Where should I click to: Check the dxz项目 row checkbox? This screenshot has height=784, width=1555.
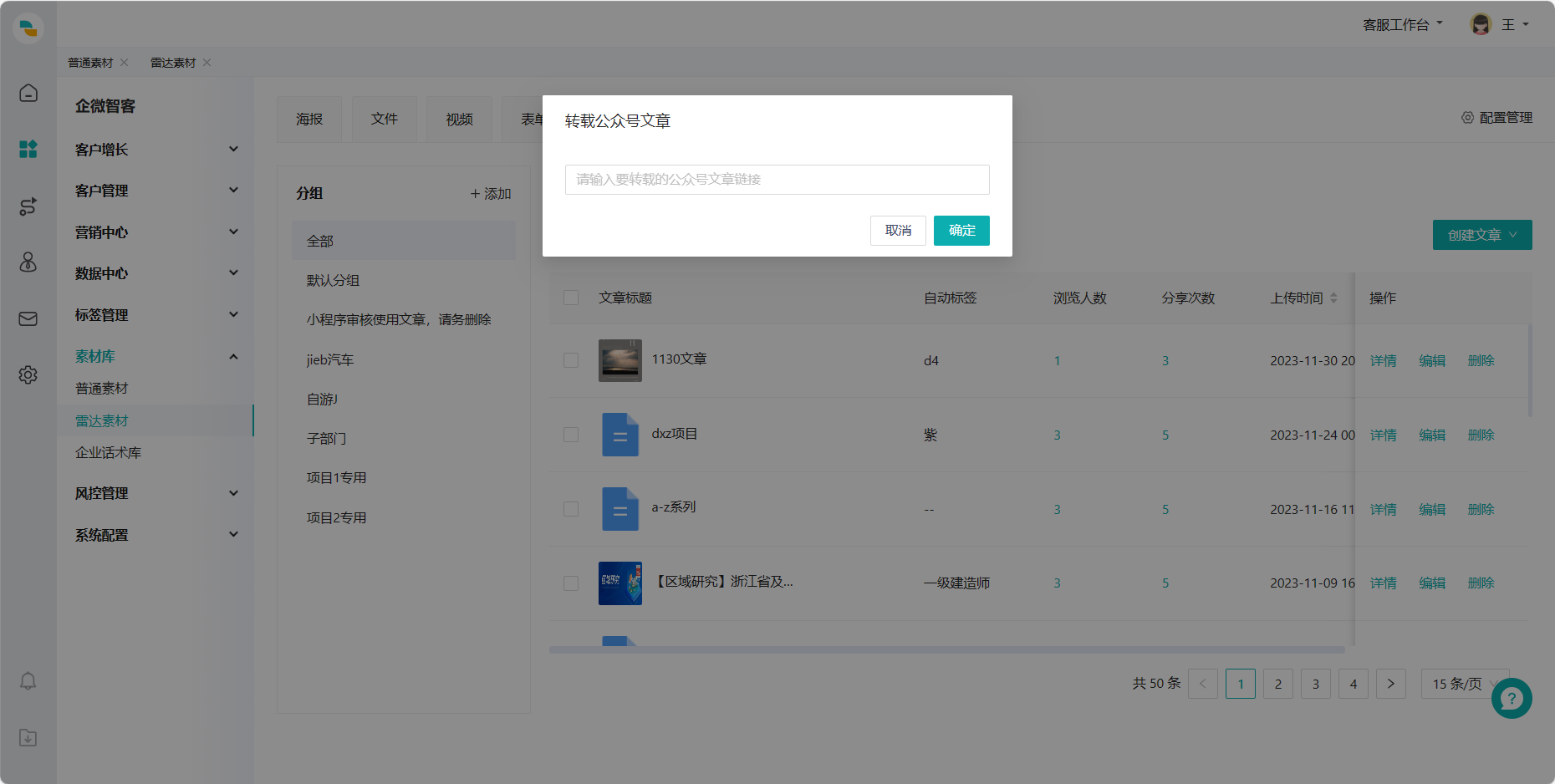pyautogui.click(x=571, y=435)
